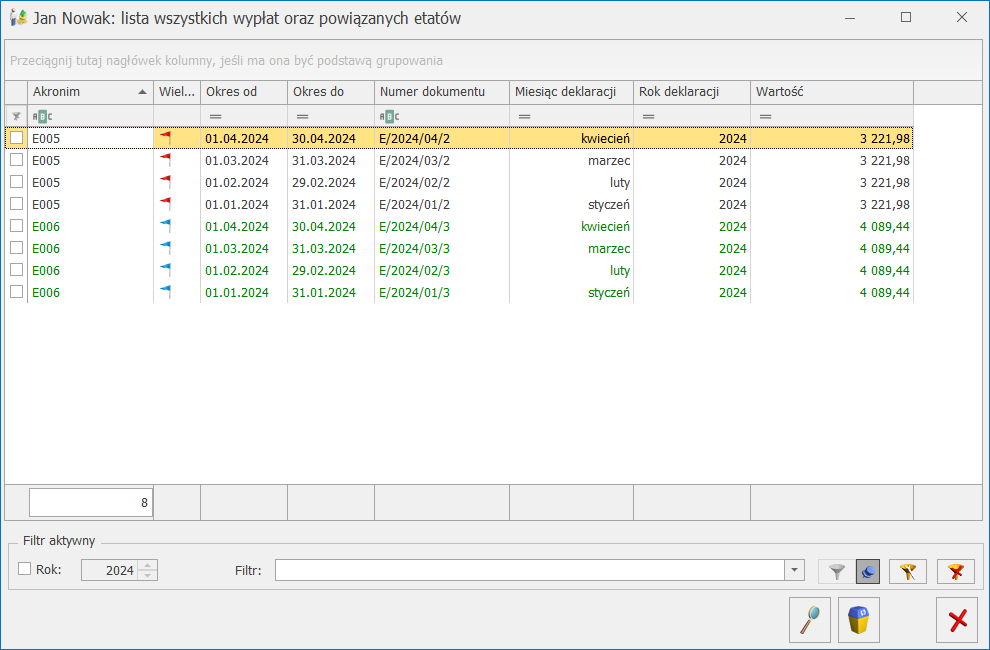Decrease the year with the Rok down arrow
Image resolution: width=990 pixels, height=650 pixels.
148,575
